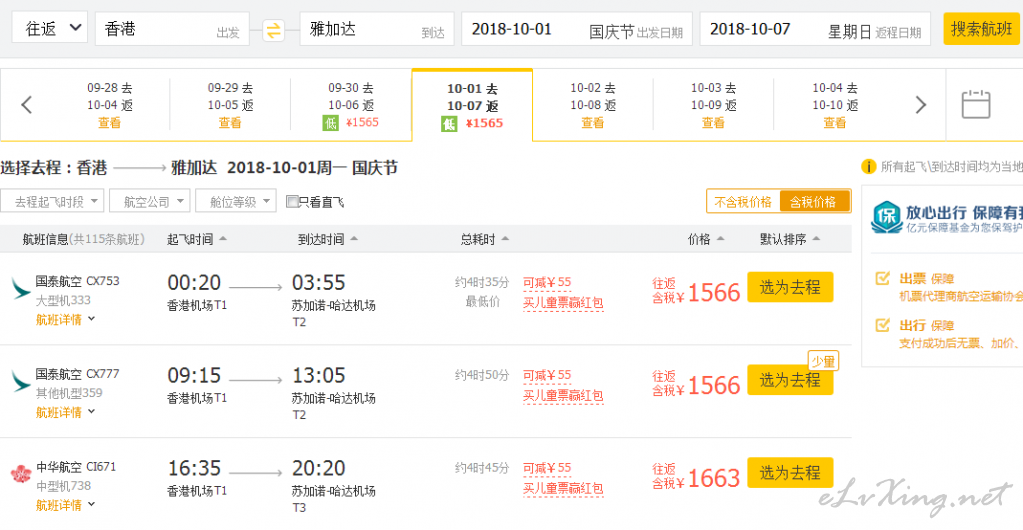Choose CX753 with 选为去程 button

point(790,287)
